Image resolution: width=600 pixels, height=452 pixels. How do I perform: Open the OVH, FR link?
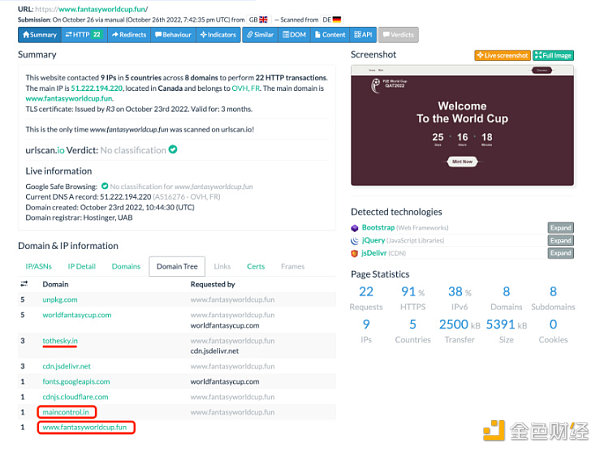(246, 88)
